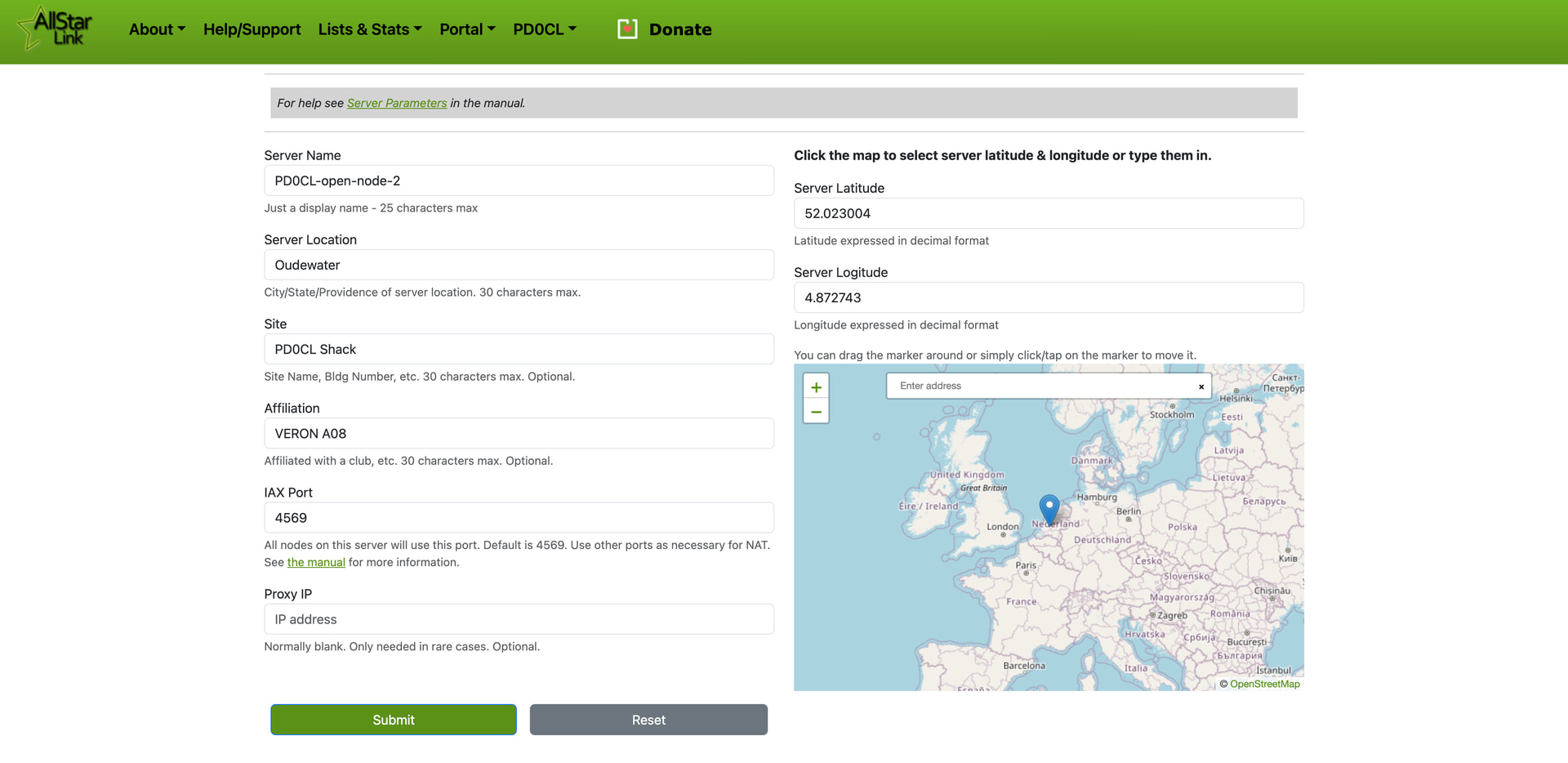
Task: Click the AllStar Link logo
Action: (x=56, y=29)
